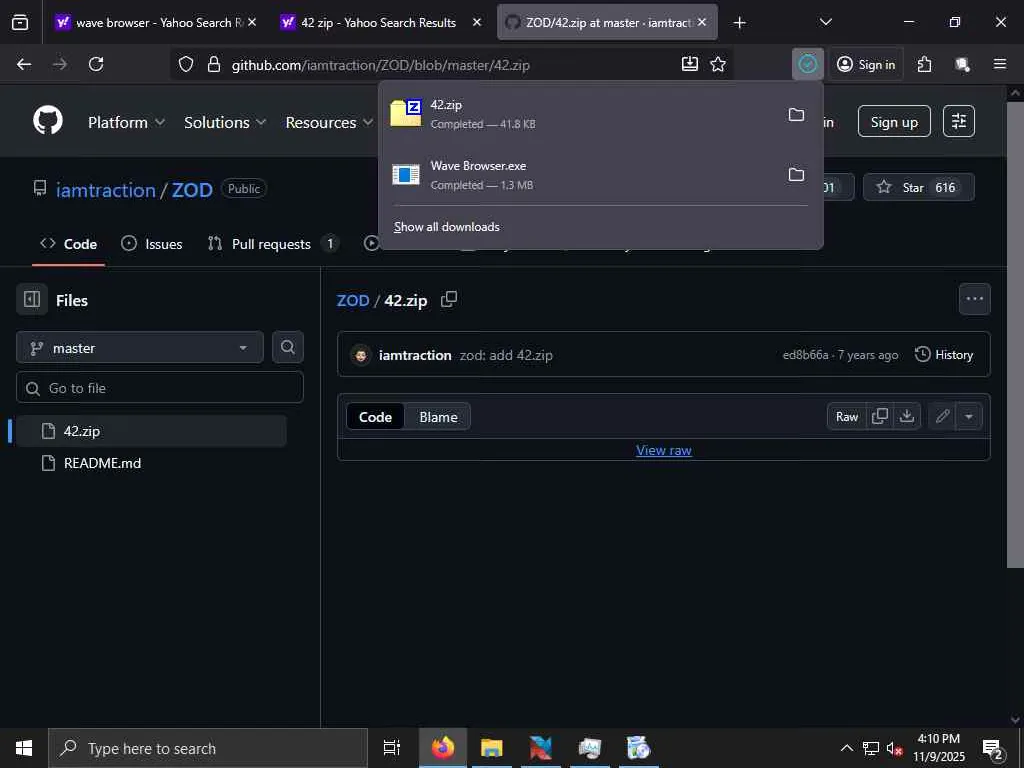Screen dimensions: 1024x768
Task: Expand the Platform navigation menu
Action: (x=126, y=122)
